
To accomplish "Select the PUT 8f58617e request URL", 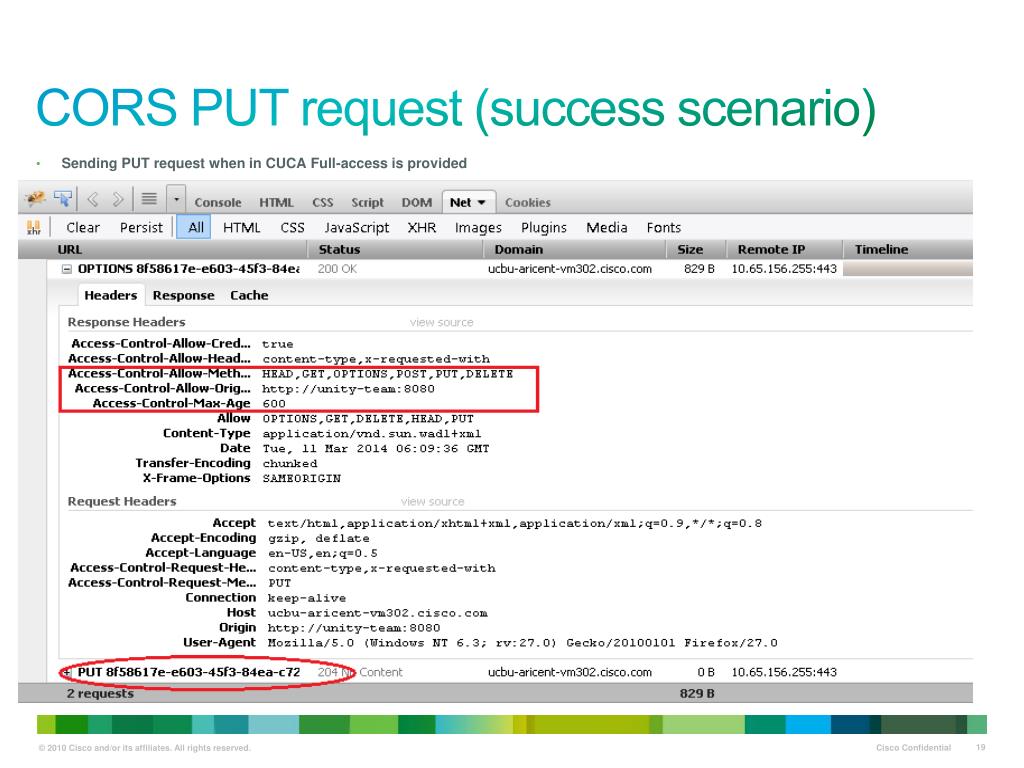I will [x=189, y=672].
